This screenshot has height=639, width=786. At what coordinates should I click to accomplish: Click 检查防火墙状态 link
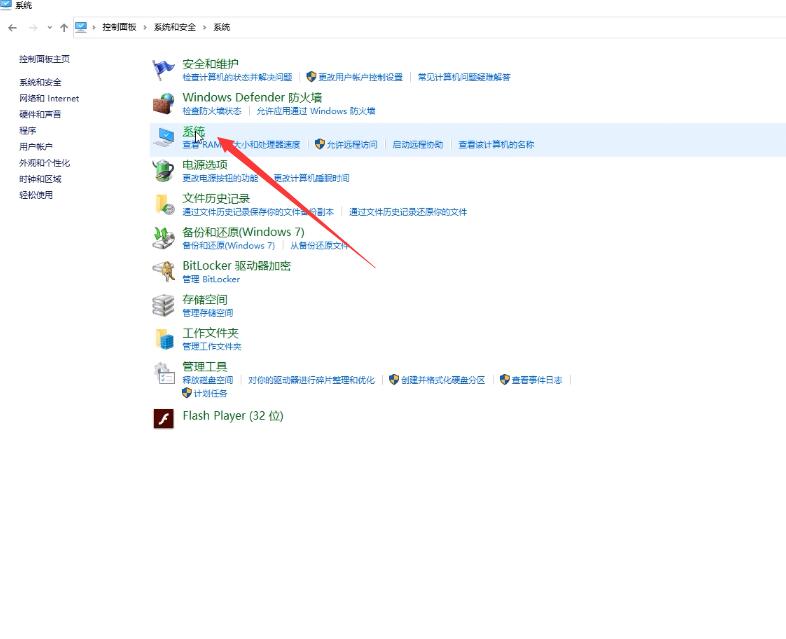[x=212, y=111]
